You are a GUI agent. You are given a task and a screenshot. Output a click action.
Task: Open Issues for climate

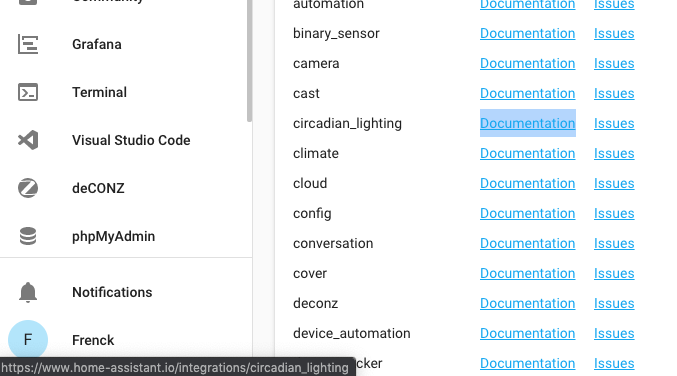[614, 153]
